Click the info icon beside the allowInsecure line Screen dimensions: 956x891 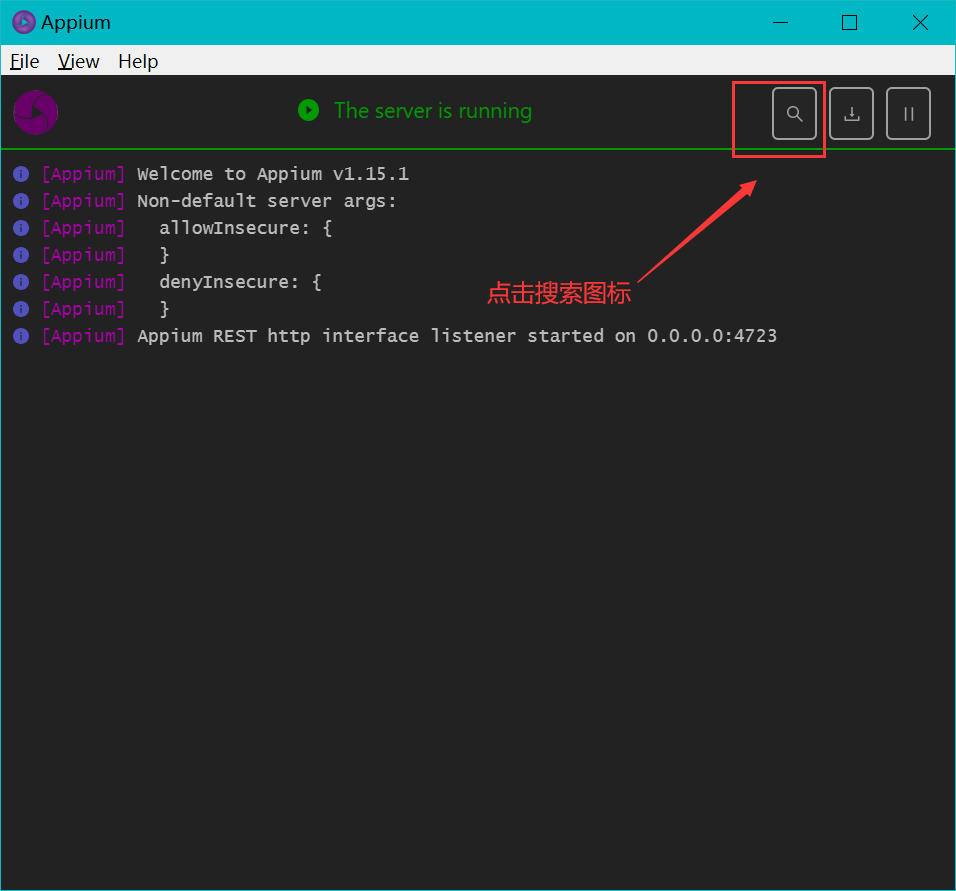[x=21, y=228]
